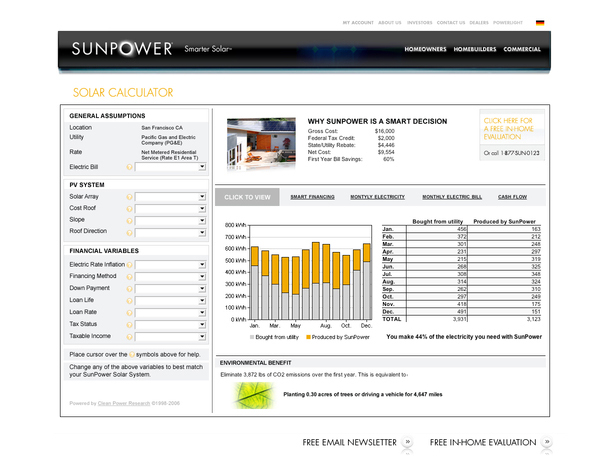Click the Cost Roof help icon
Image resolution: width=600 pixels, height=471 pixels.
tap(129, 209)
